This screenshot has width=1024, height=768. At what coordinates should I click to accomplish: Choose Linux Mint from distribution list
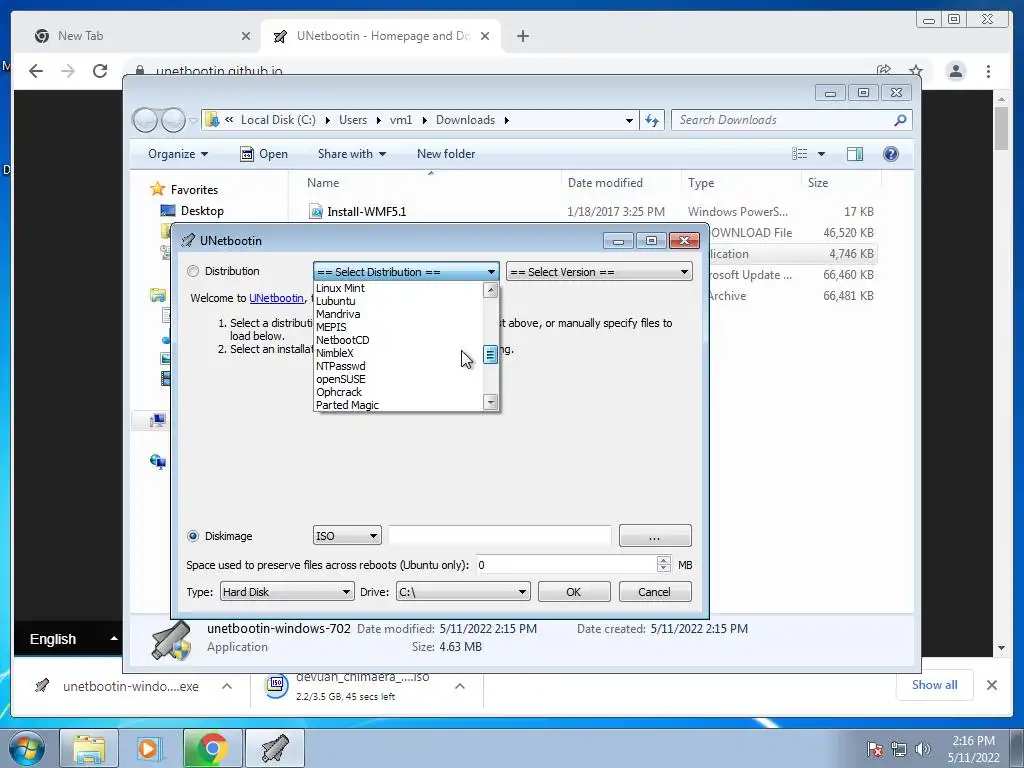point(340,288)
